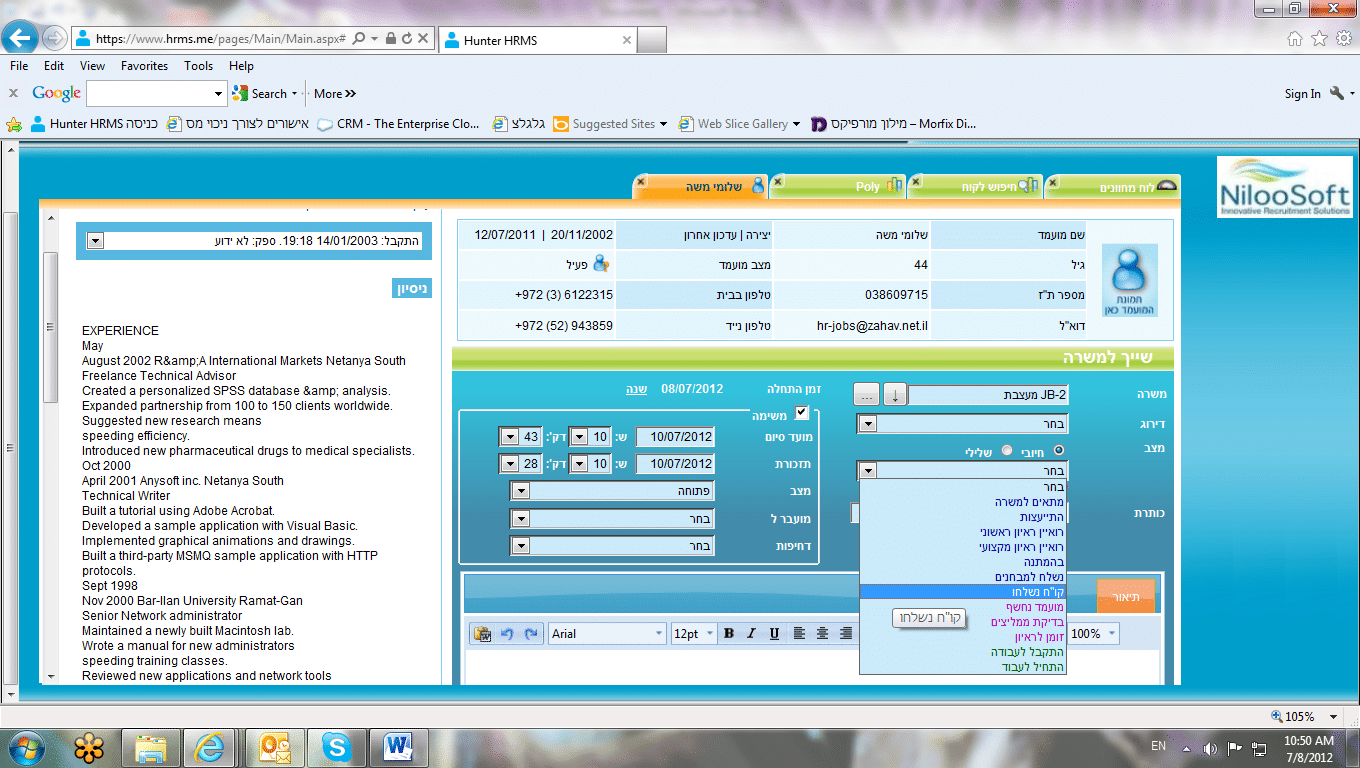The height and width of the screenshot is (768, 1360).
Task: Open the Favorites star icon
Action: (1319, 38)
